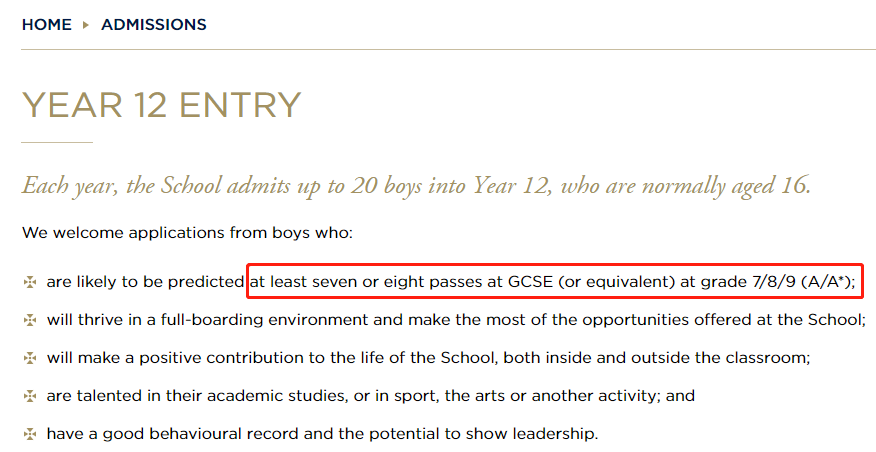Click cross bullet icon beside positive contribution item
The image size is (876, 452).
coord(30,358)
